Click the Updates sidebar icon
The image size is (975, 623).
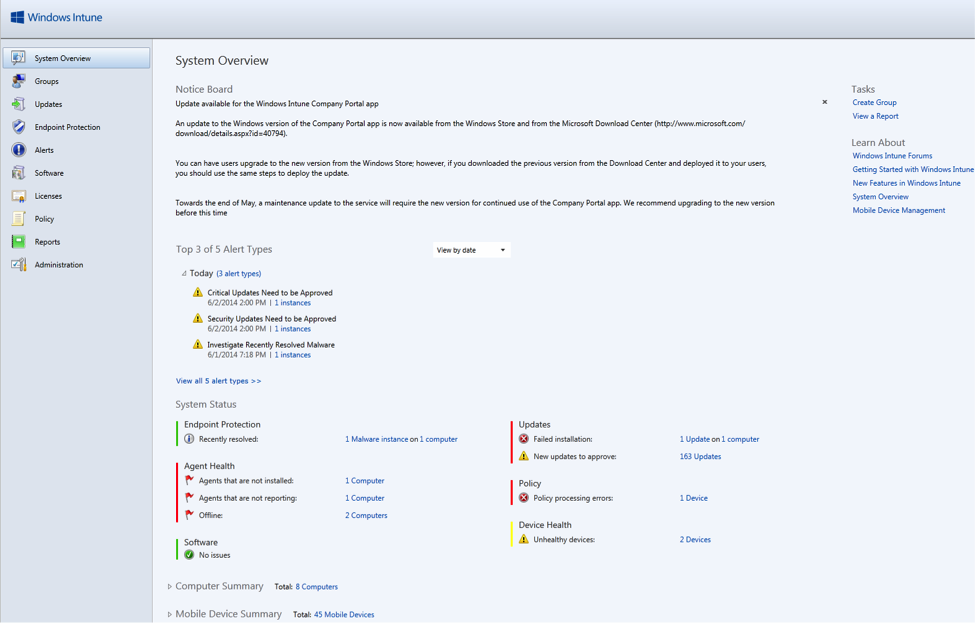tap(18, 104)
